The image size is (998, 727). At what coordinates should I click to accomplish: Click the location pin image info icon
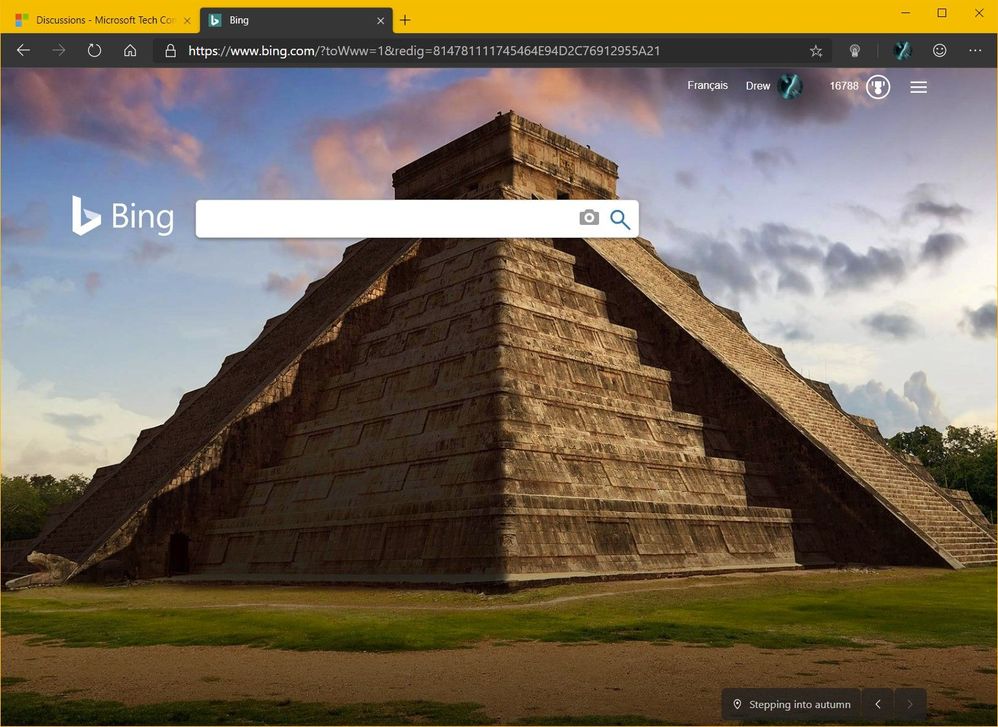point(737,704)
